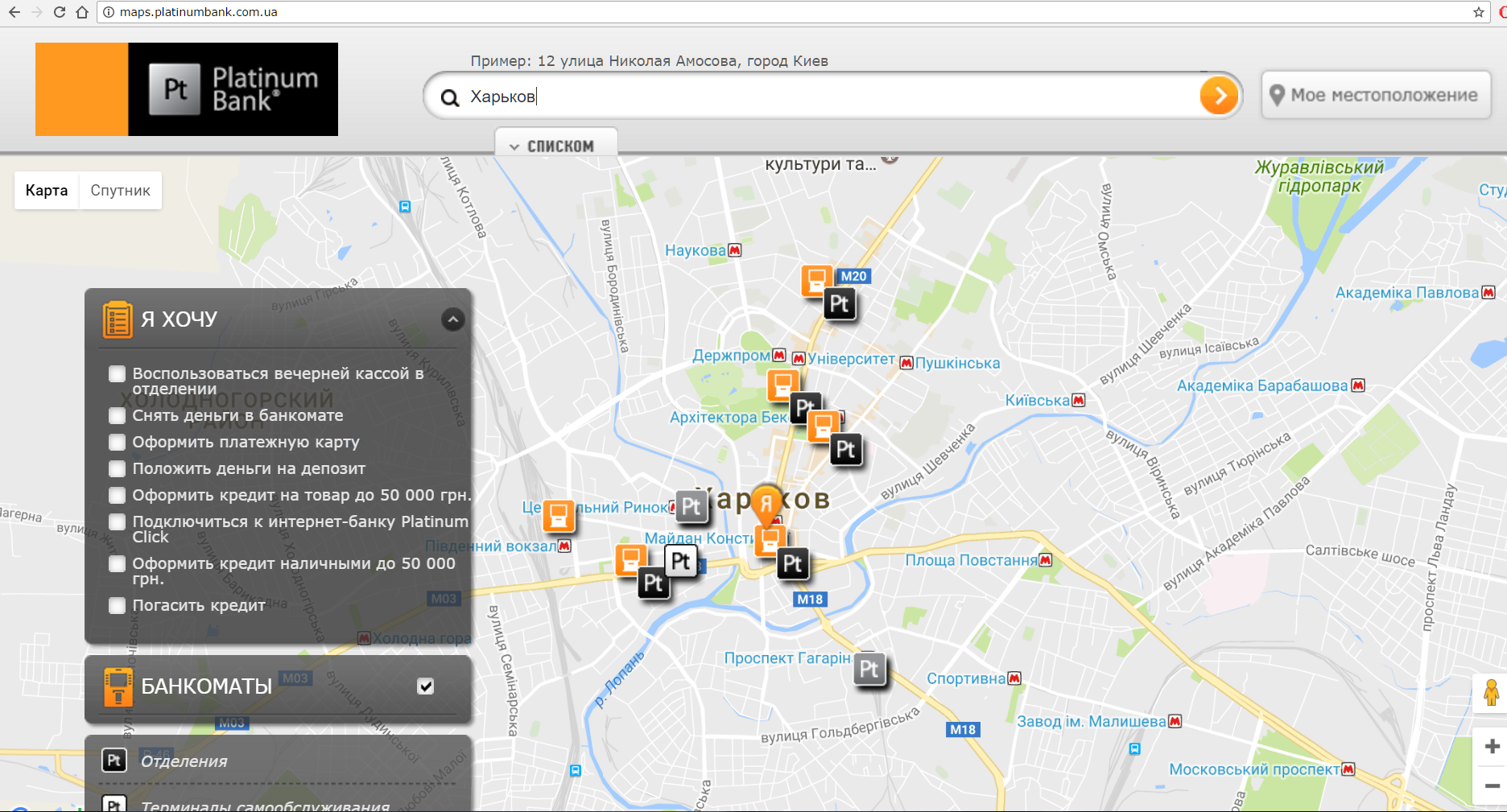Open gray Pt marker at Проспект Гагаріна
Viewport: 1507px width, 812px height.
(x=869, y=670)
